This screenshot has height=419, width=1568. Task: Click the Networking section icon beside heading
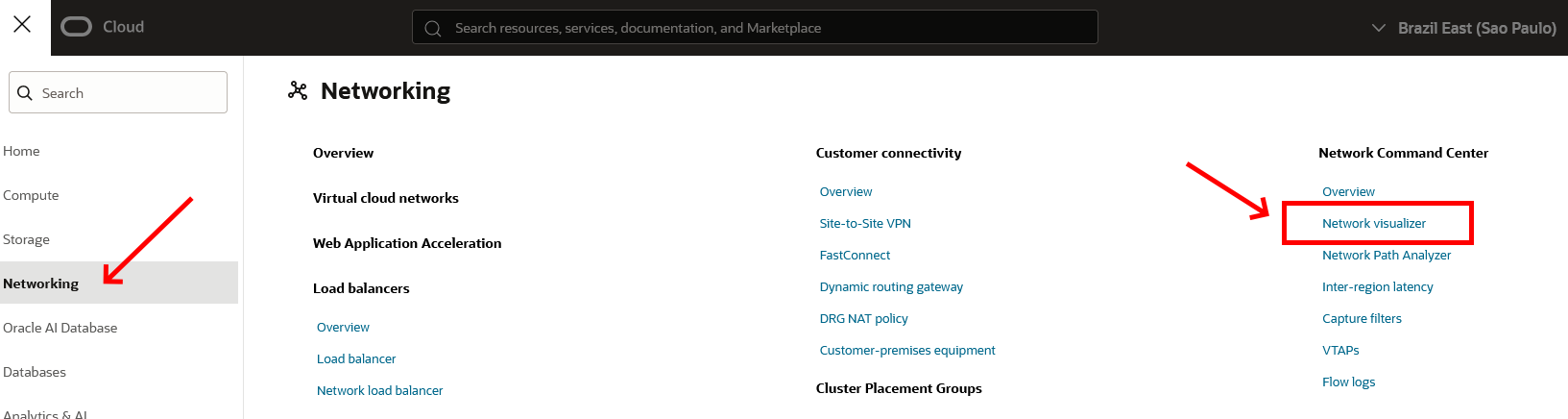(298, 91)
